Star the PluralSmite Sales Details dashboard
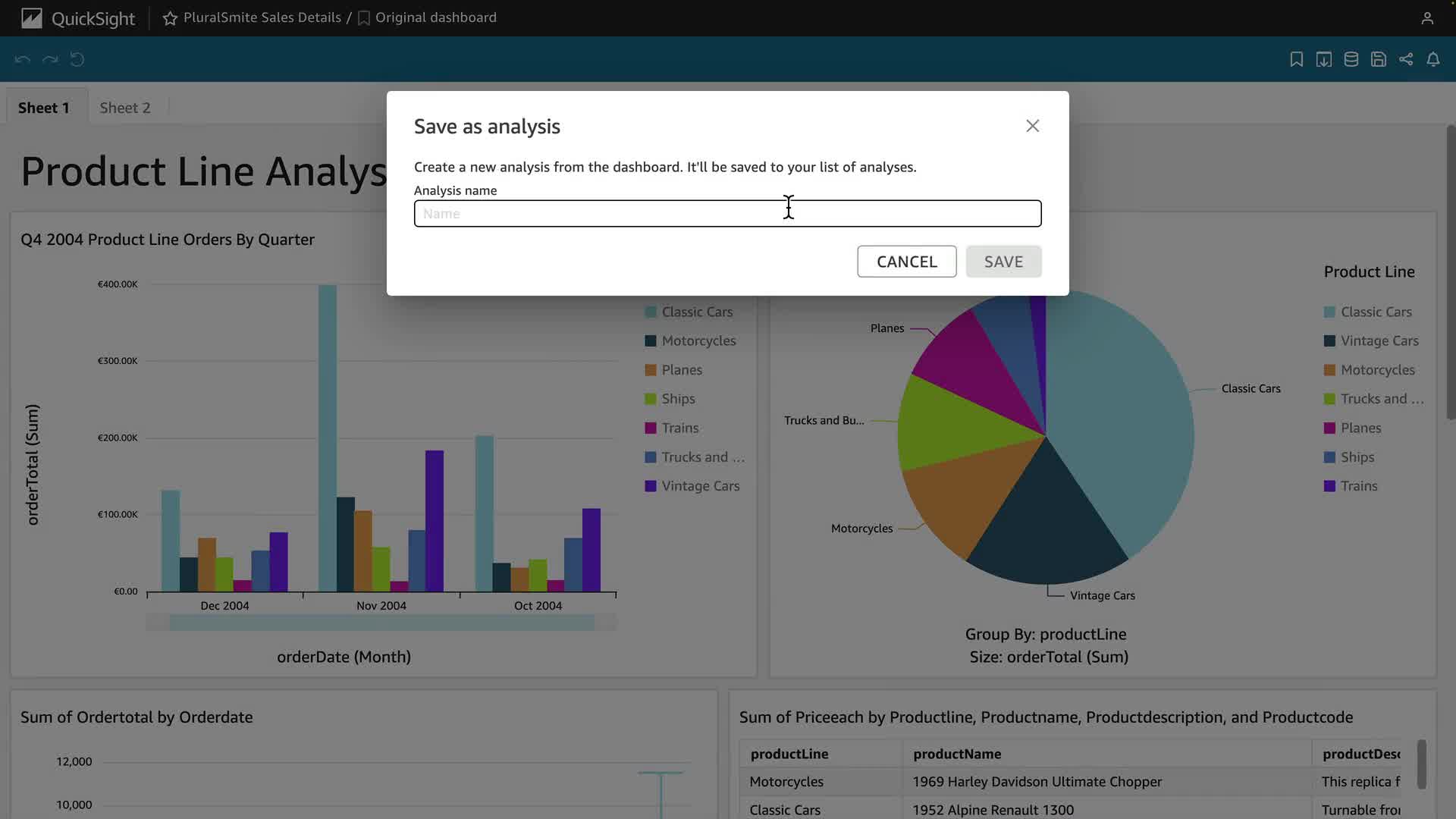Image resolution: width=1456 pixels, height=819 pixels. coord(170,18)
